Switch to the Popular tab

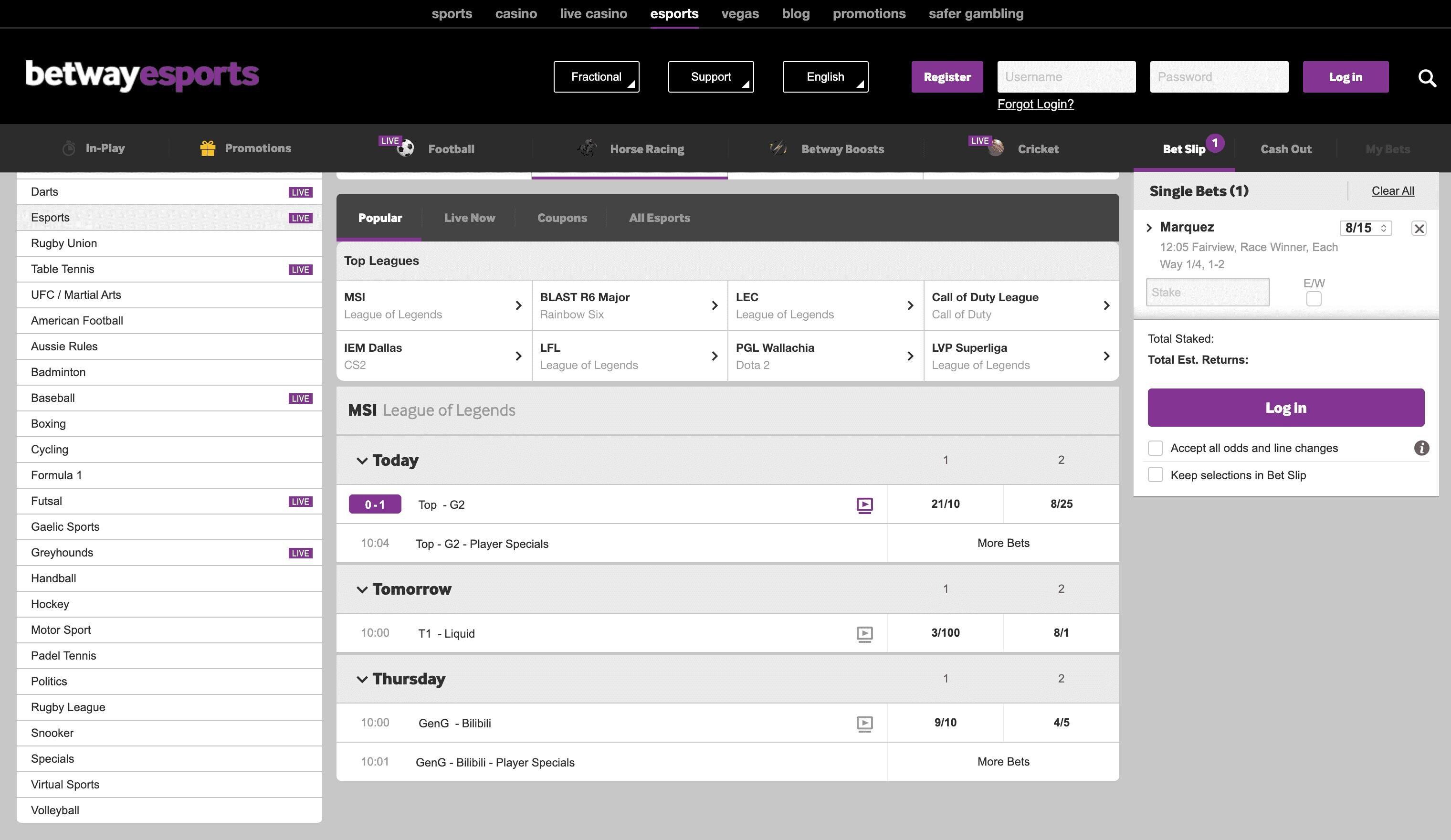pyautogui.click(x=380, y=218)
